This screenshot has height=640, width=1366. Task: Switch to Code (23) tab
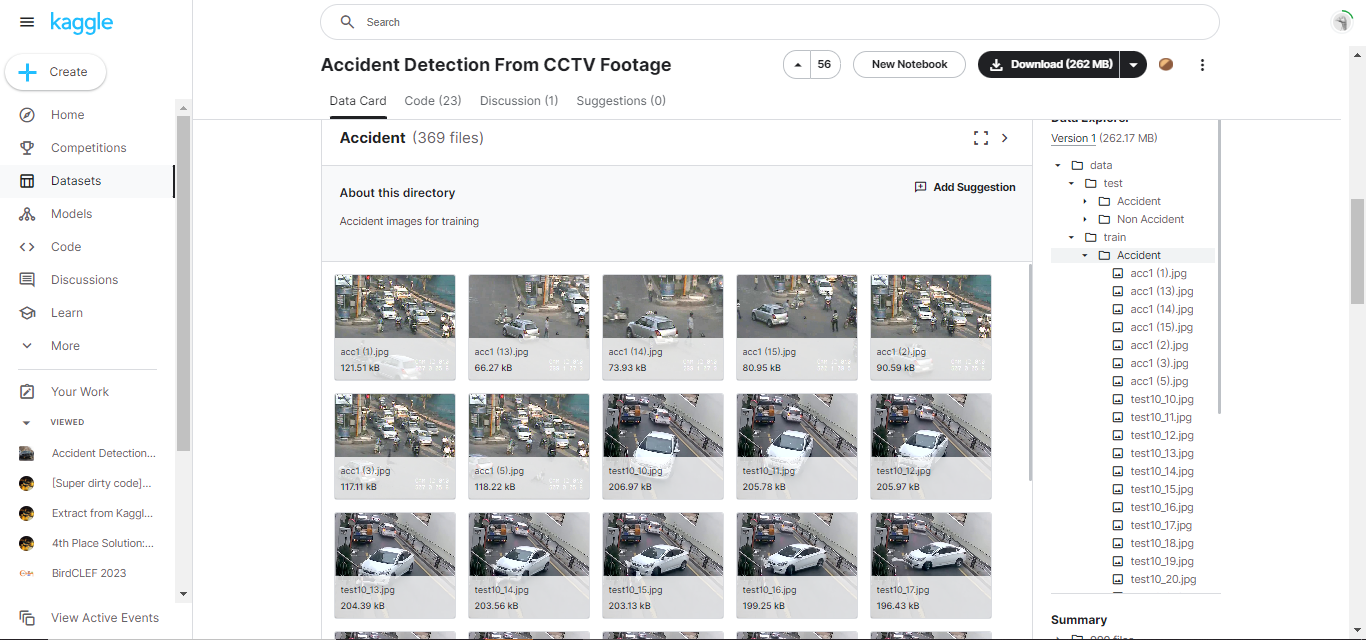[433, 101]
